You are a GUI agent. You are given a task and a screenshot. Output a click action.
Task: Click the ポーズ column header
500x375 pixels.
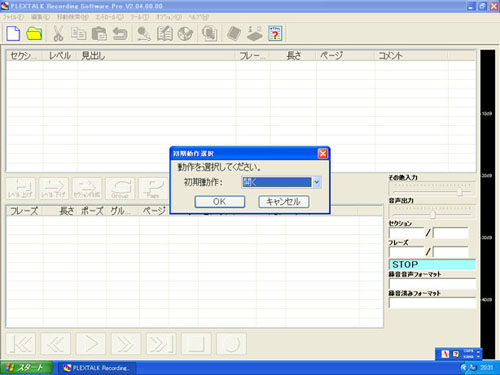92,211
